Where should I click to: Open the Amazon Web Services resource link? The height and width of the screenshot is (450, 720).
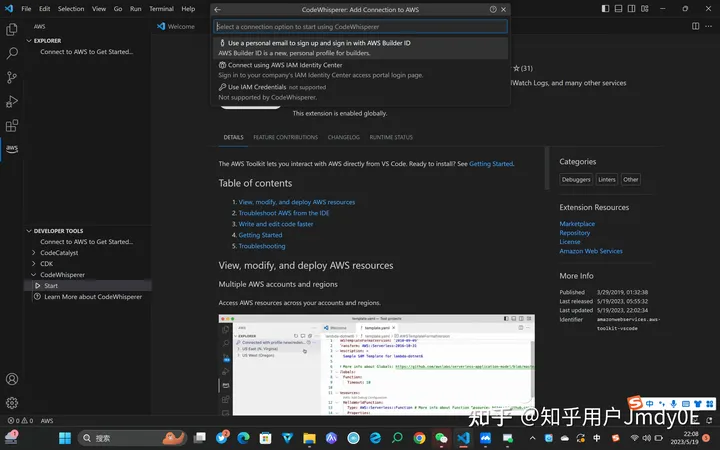[x=591, y=251]
